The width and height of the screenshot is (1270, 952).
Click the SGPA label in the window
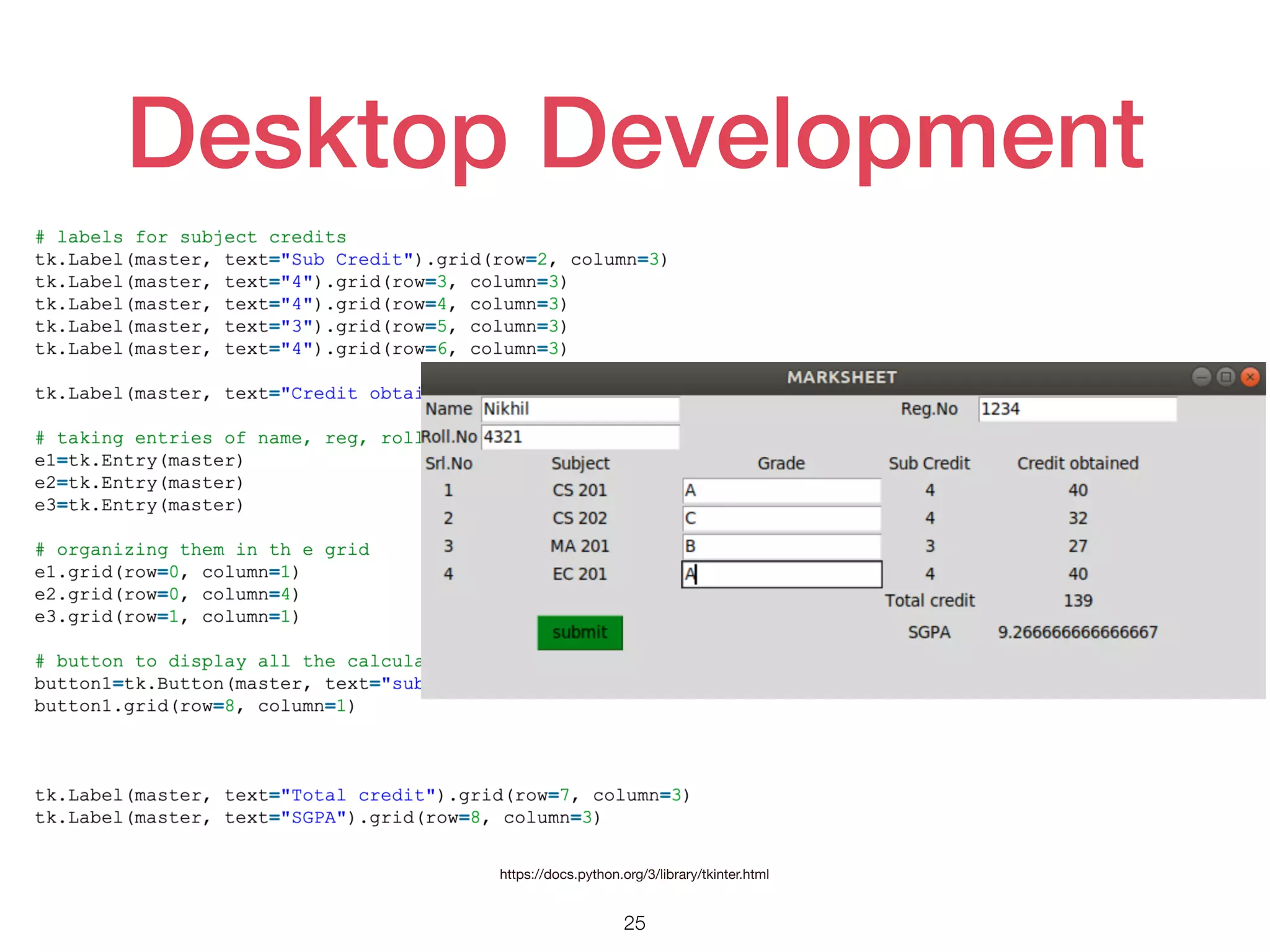coord(929,632)
